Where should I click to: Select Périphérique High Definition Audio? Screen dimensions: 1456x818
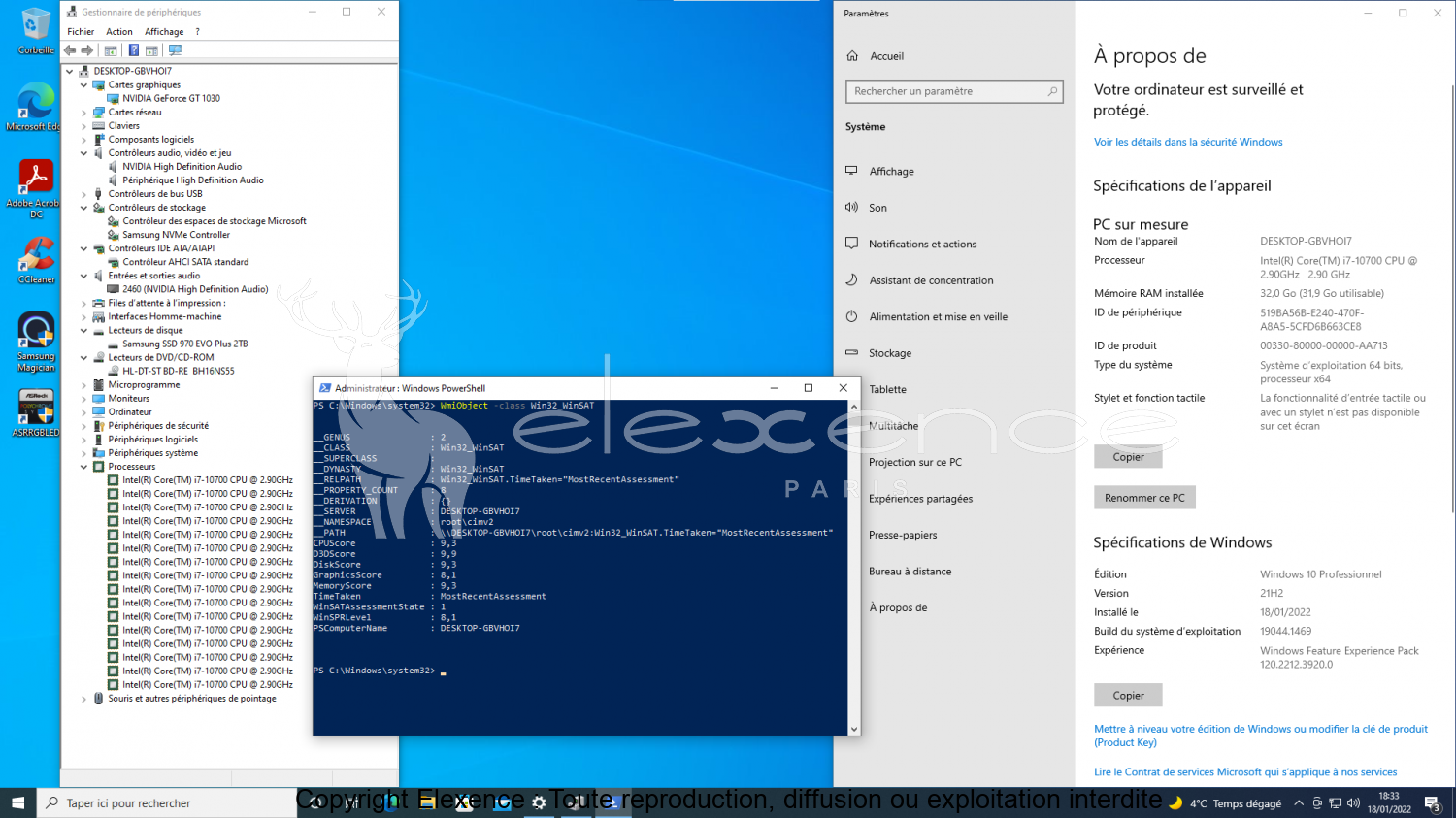(193, 180)
